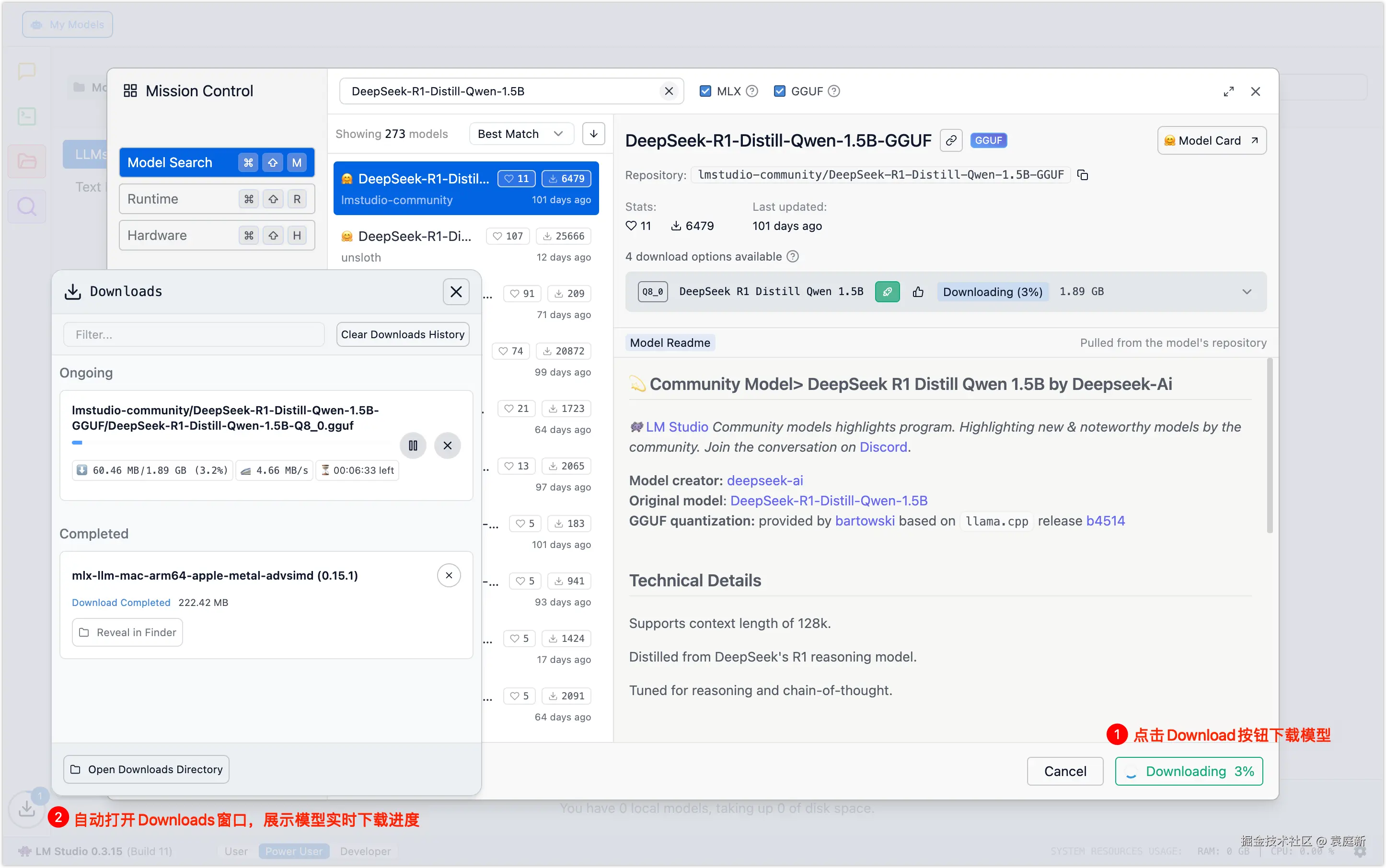Viewport: 1386px width, 868px height.
Task: Click thumbs-up icon on Q8_0 row
Action: (x=918, y=292)
